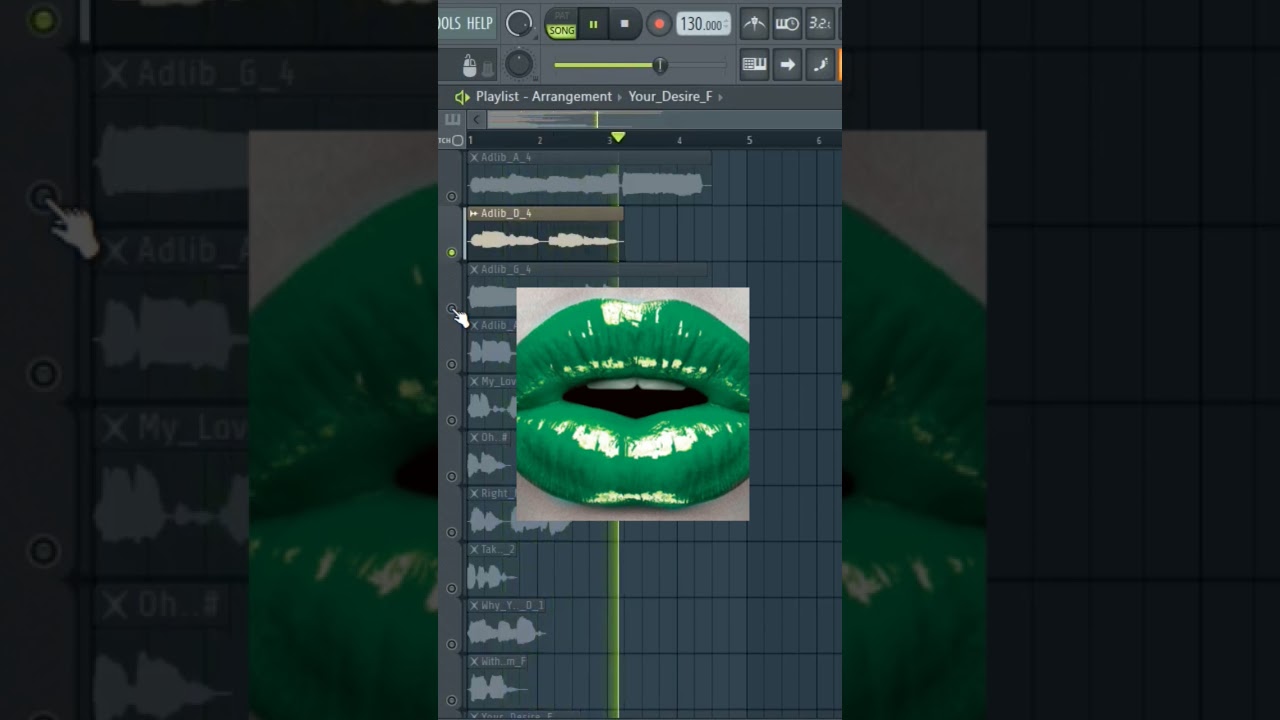Expand the arrow after Your_Desire_F
The image size is (1280, 720).
point(720,97)
